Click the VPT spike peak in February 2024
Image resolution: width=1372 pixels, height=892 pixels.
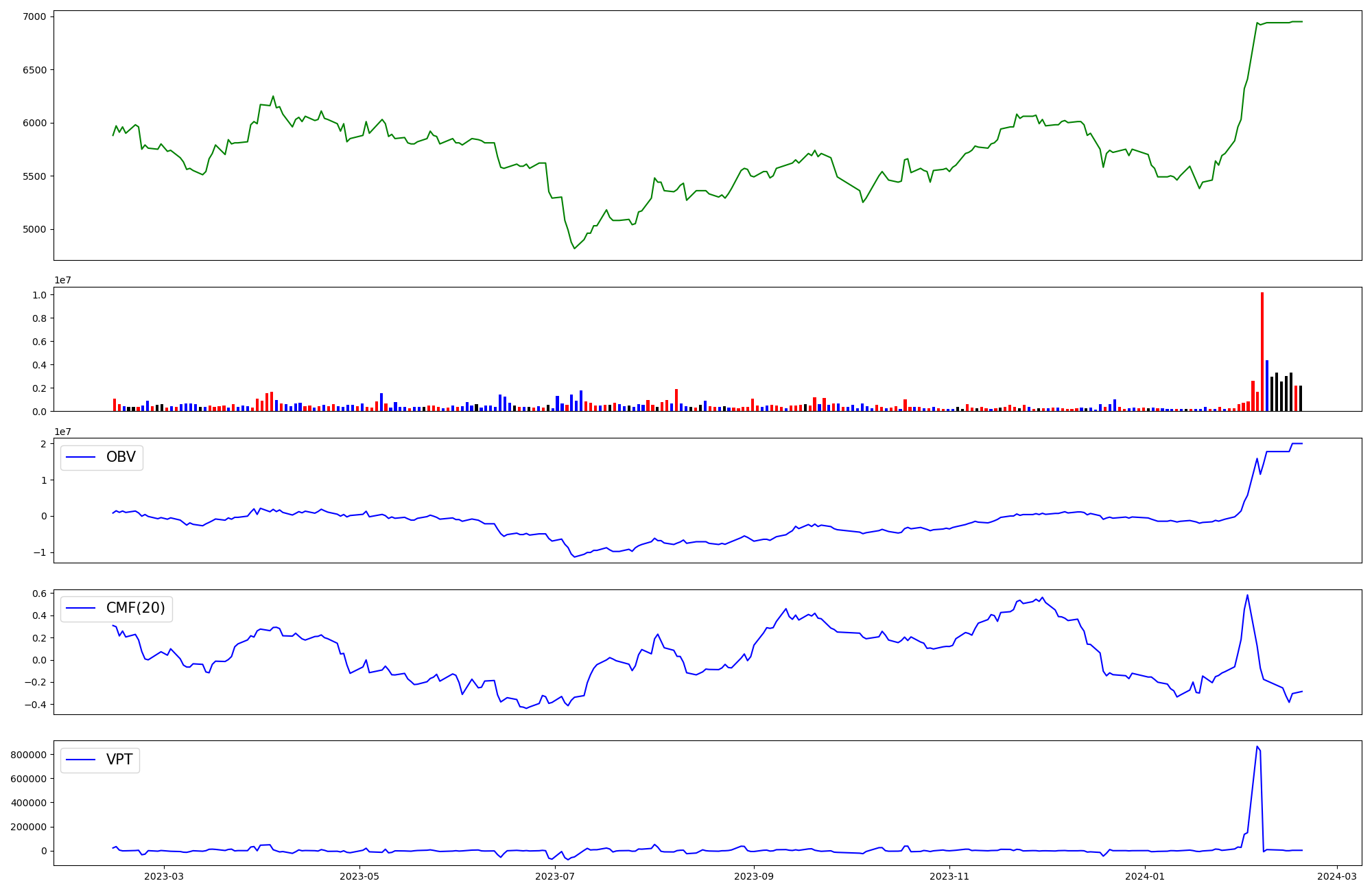[1257, 747]
